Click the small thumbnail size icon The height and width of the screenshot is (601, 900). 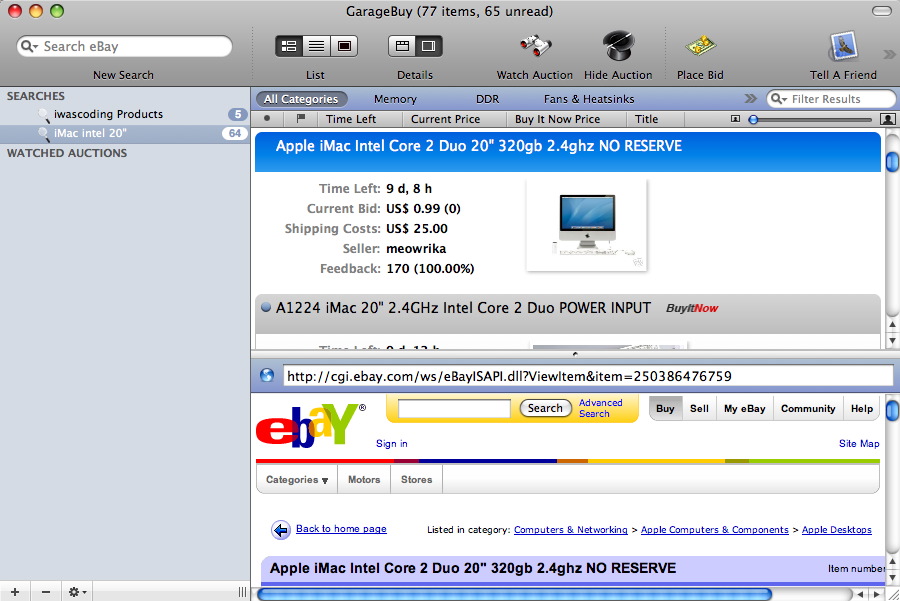[735, 119]
